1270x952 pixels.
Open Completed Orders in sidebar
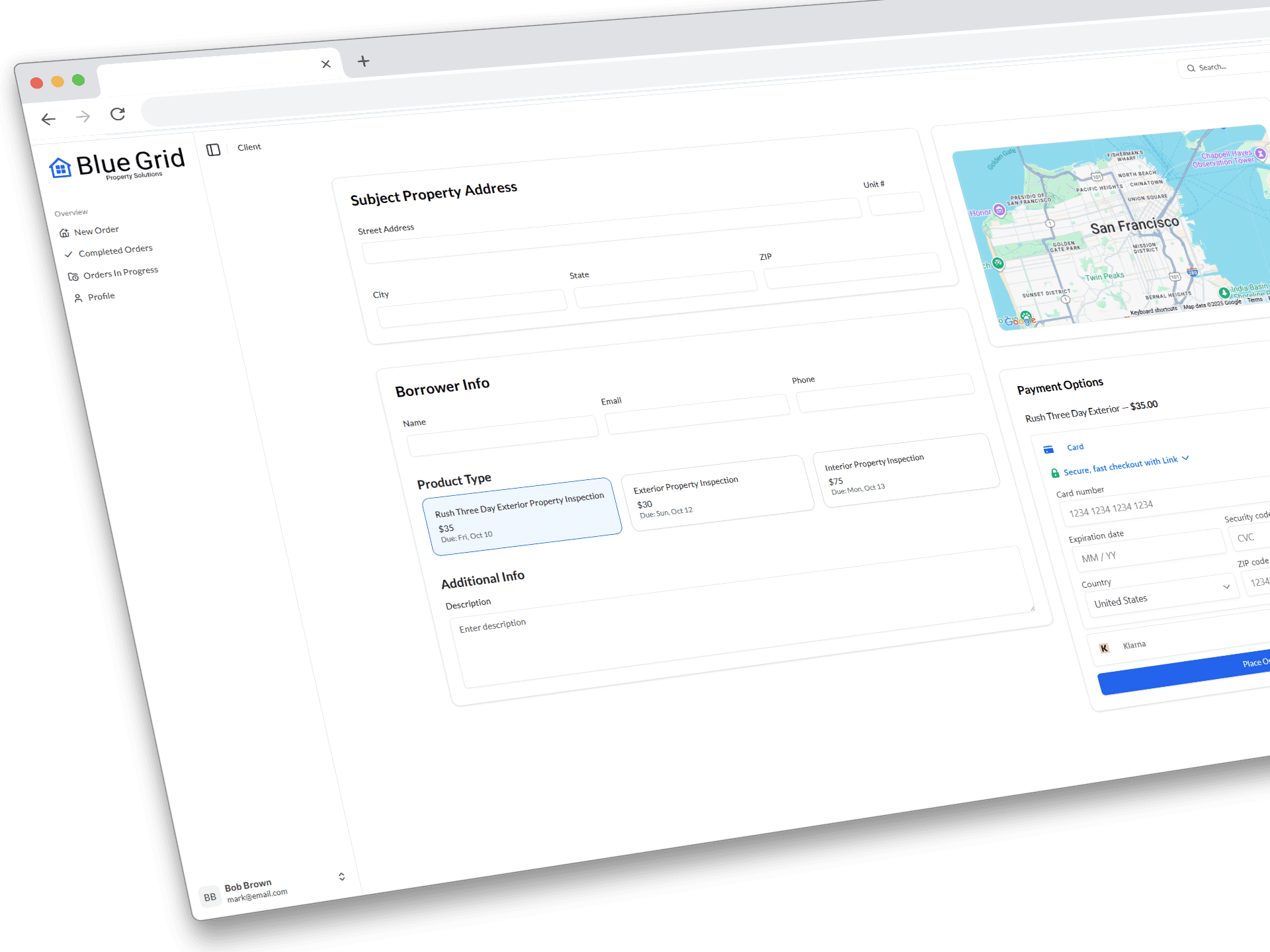click(x=115, y=251)
